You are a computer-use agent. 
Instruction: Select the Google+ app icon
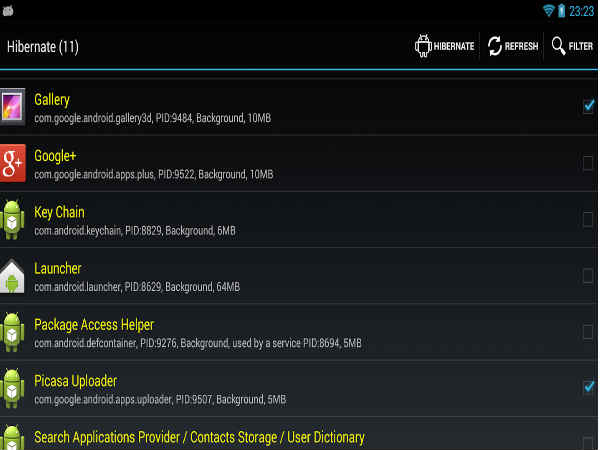point(13,163)
